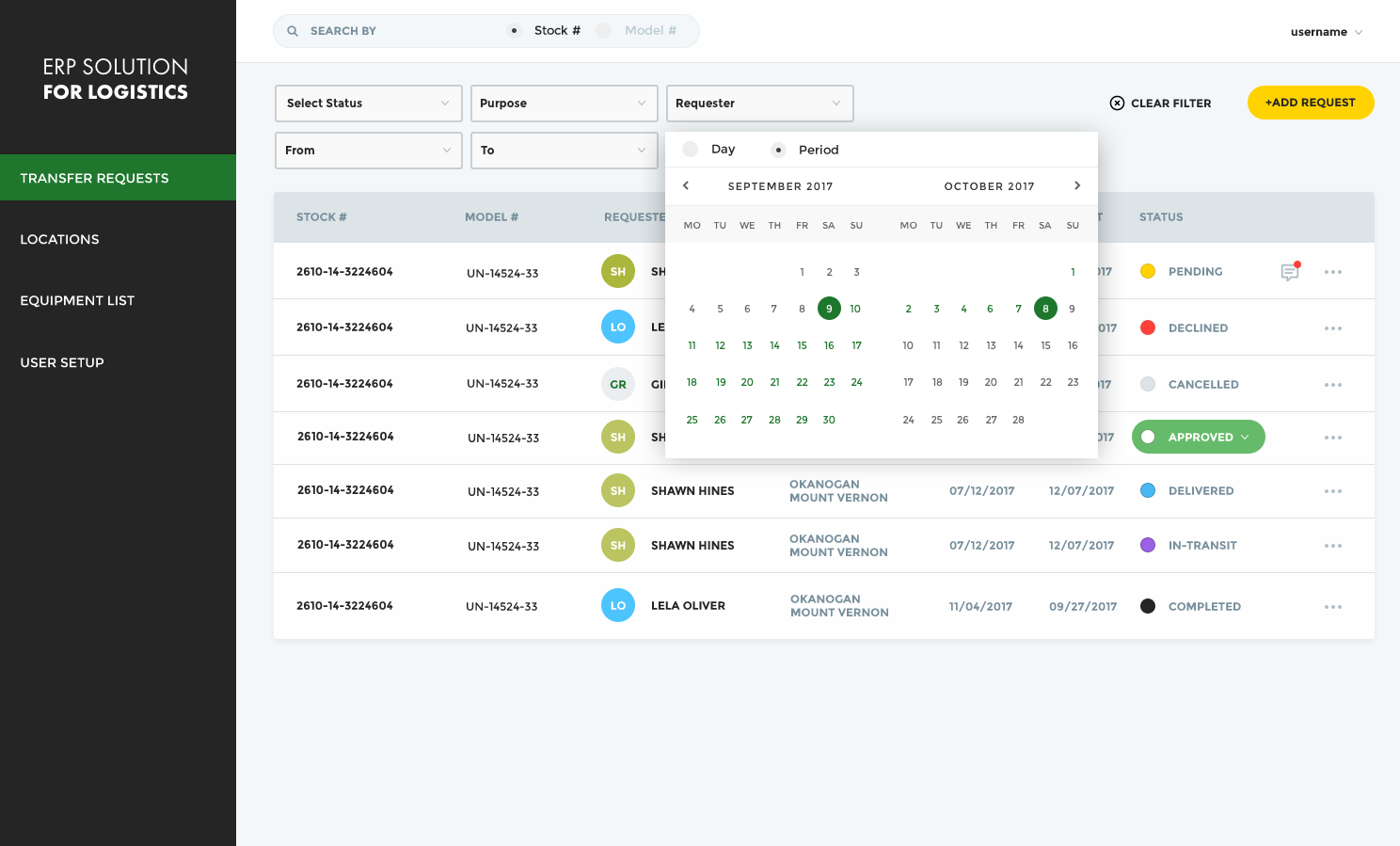This screenshot has height=846, width=1400.
Task: Open the Select Status dropdown
Action: pos(369,104)
